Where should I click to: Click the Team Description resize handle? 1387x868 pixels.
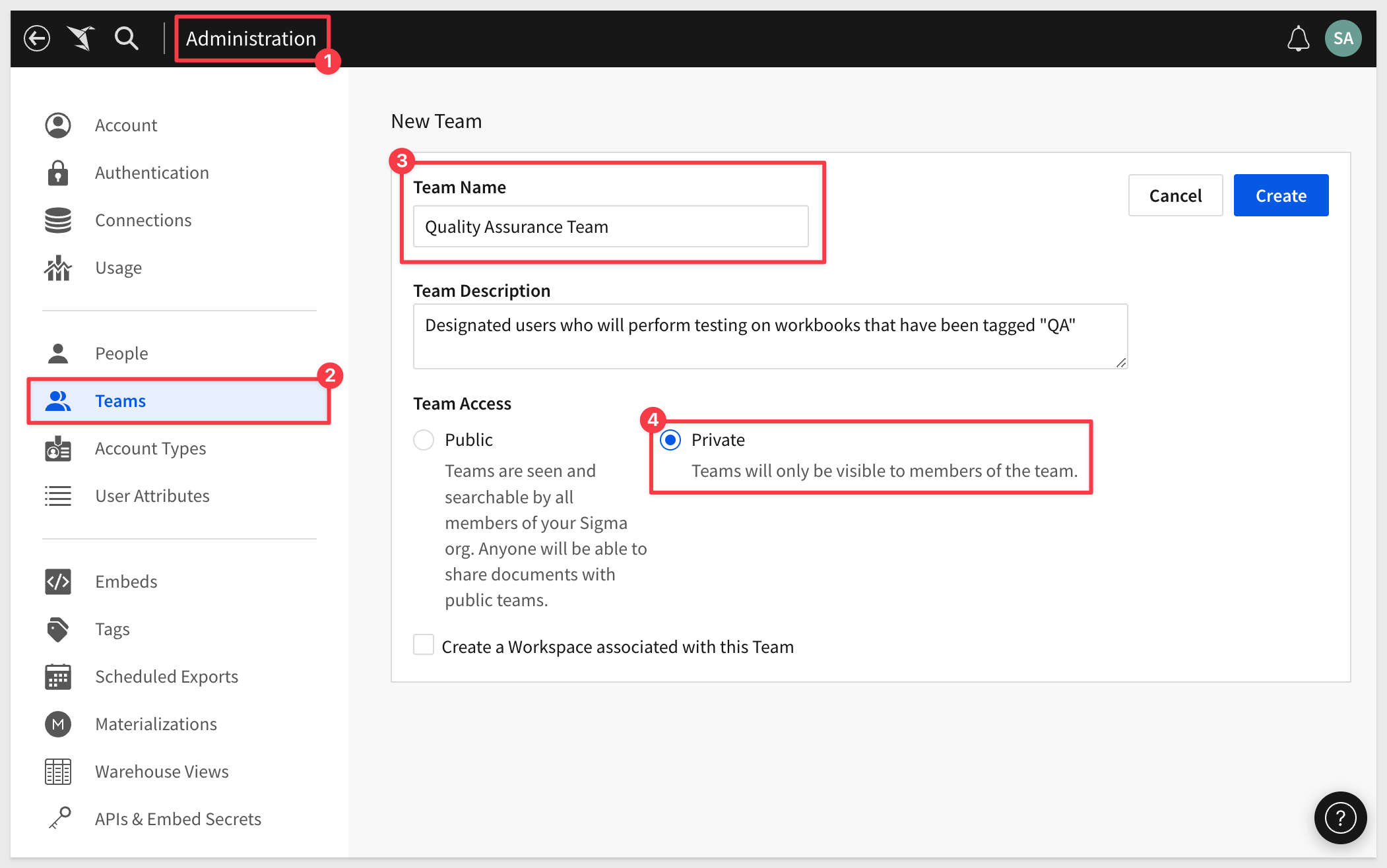pyautogui.click(x=1121, y=363)
